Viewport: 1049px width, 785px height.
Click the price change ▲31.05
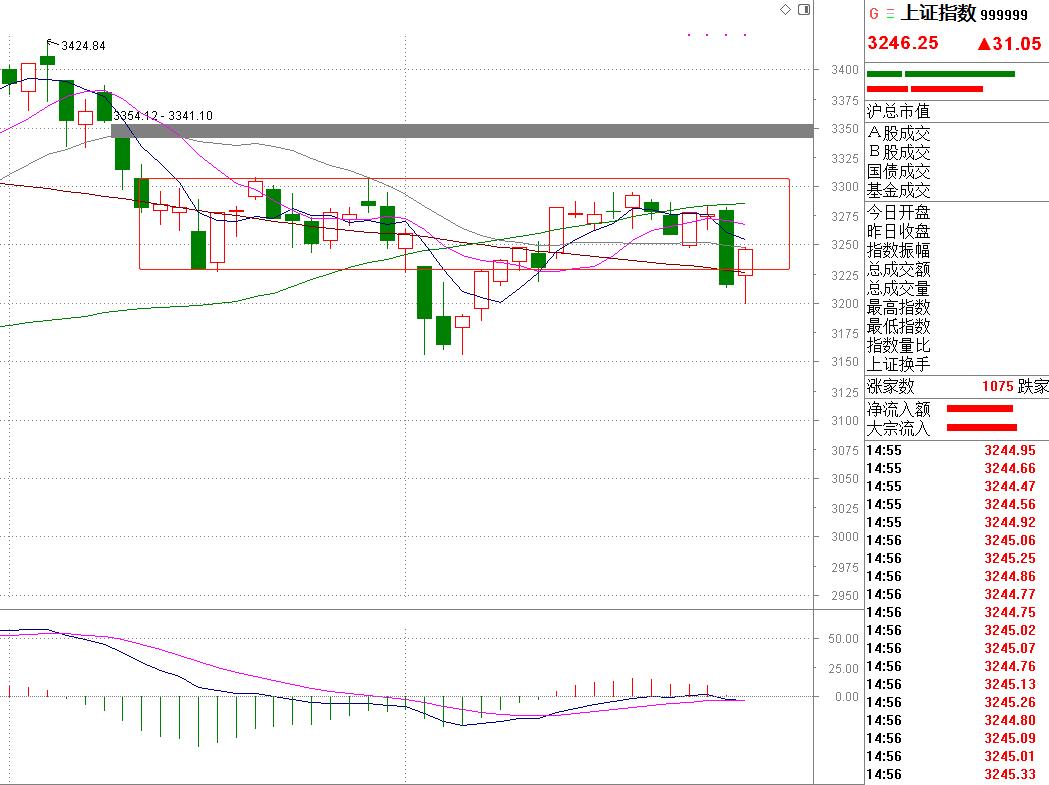click(x=1009, y=43)
